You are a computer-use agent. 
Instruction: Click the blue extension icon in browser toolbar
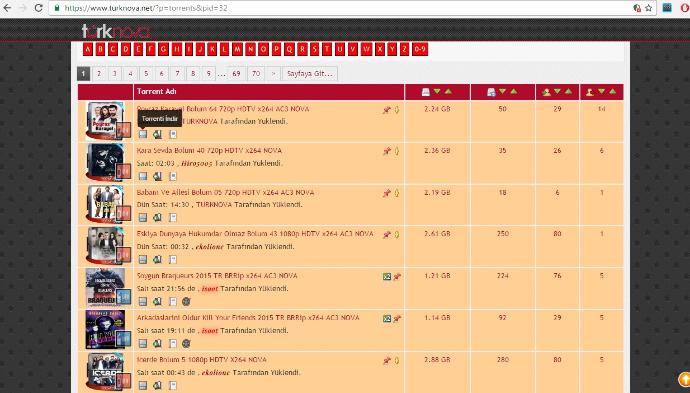pyautogui.click(x=667, y=7)
